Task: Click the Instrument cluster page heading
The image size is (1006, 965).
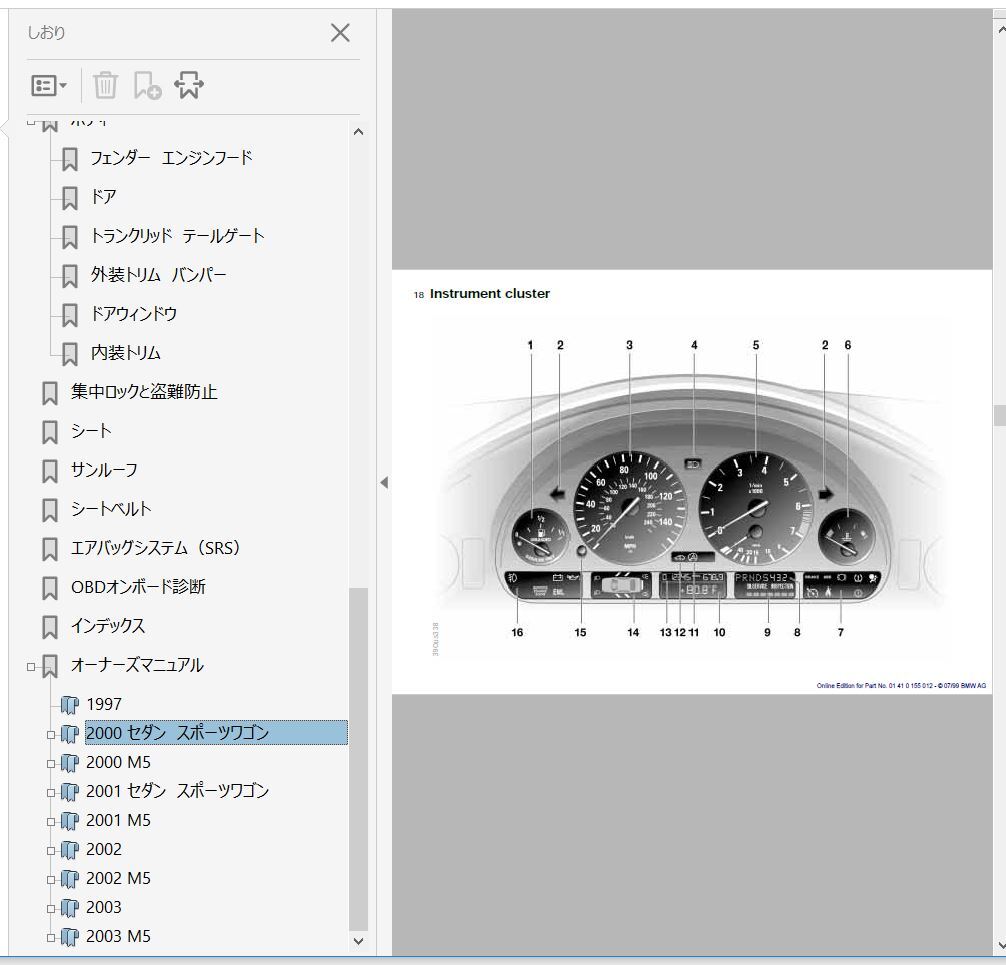Action: 490,293
